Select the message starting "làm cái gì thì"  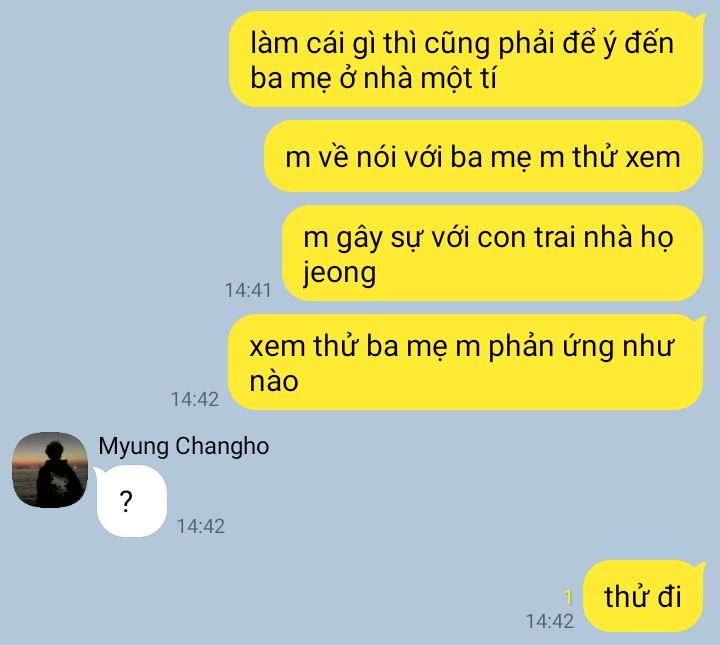point(466,59)
